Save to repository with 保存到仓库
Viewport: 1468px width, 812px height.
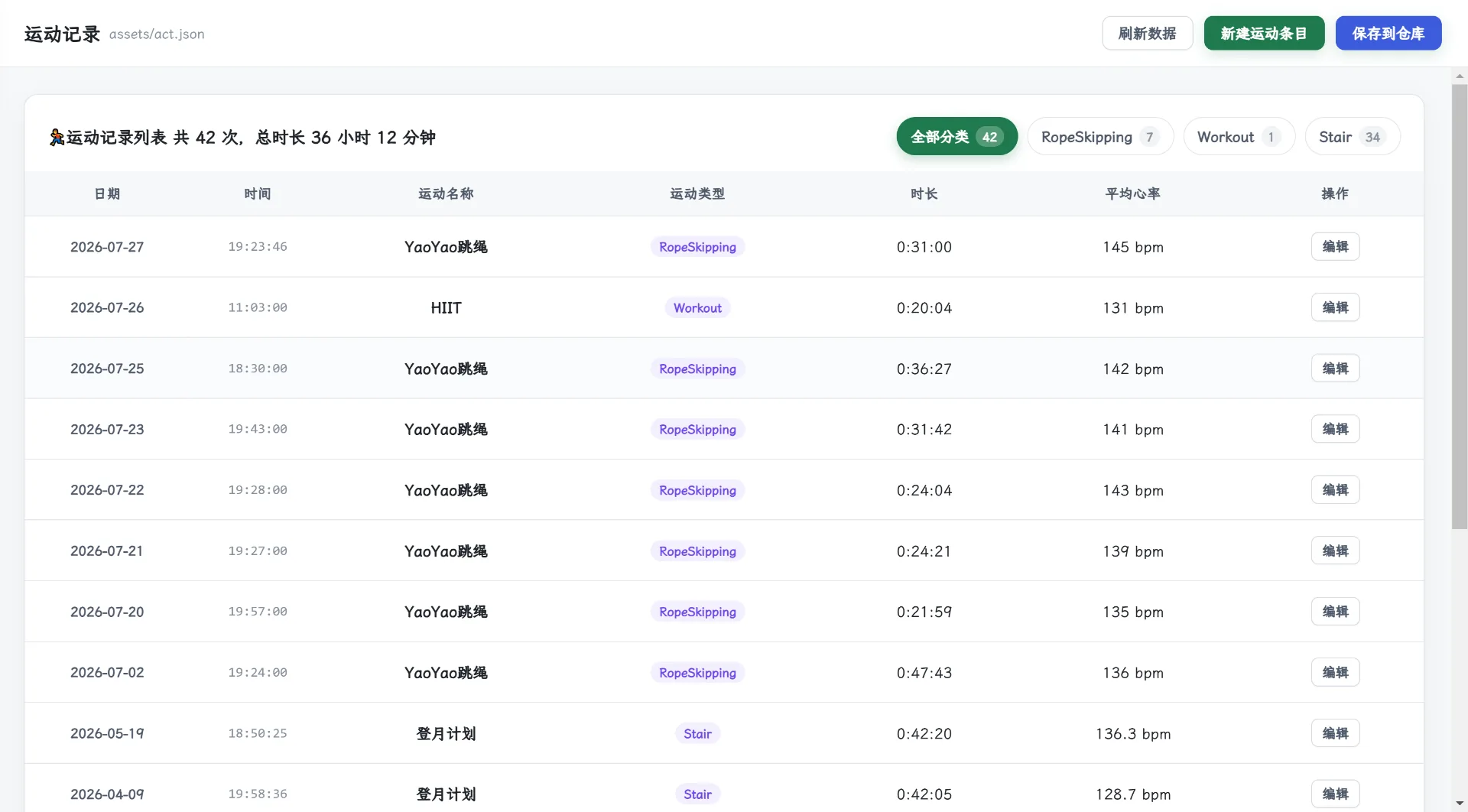[1388, 34]
